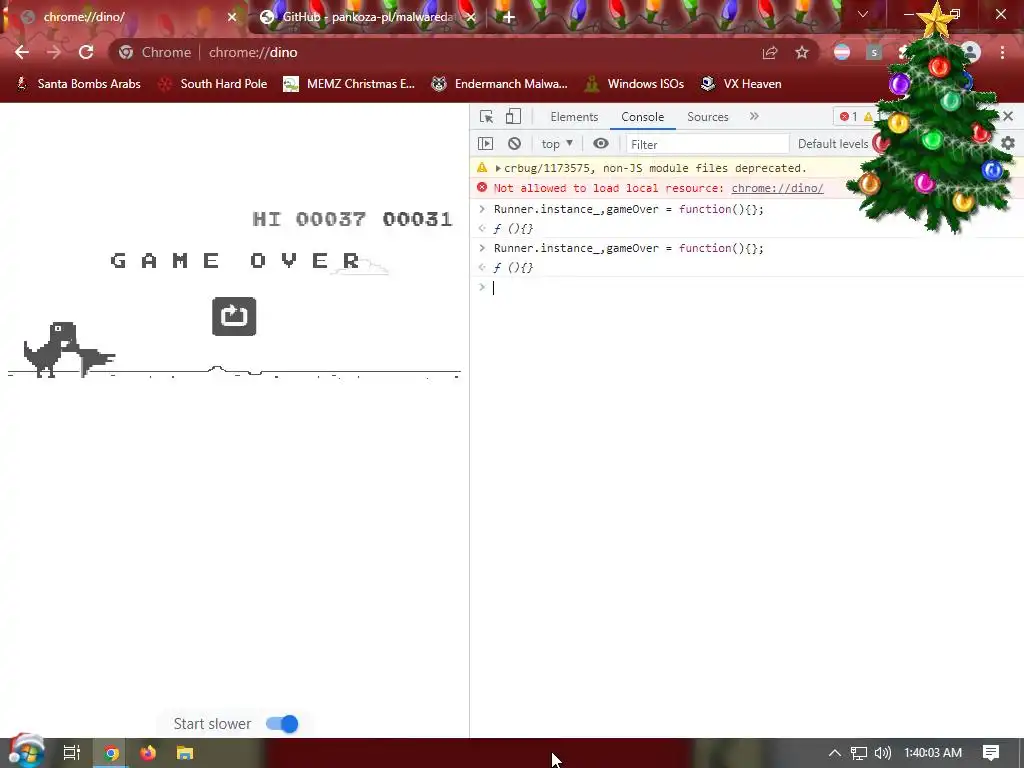1024x768 pixels.
Task: Open a new tab with plus button
Action: 509,17
